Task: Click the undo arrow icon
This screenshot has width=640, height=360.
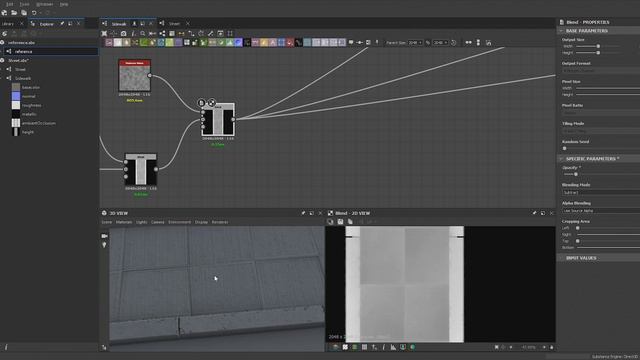Action: (x=34, y=13)
